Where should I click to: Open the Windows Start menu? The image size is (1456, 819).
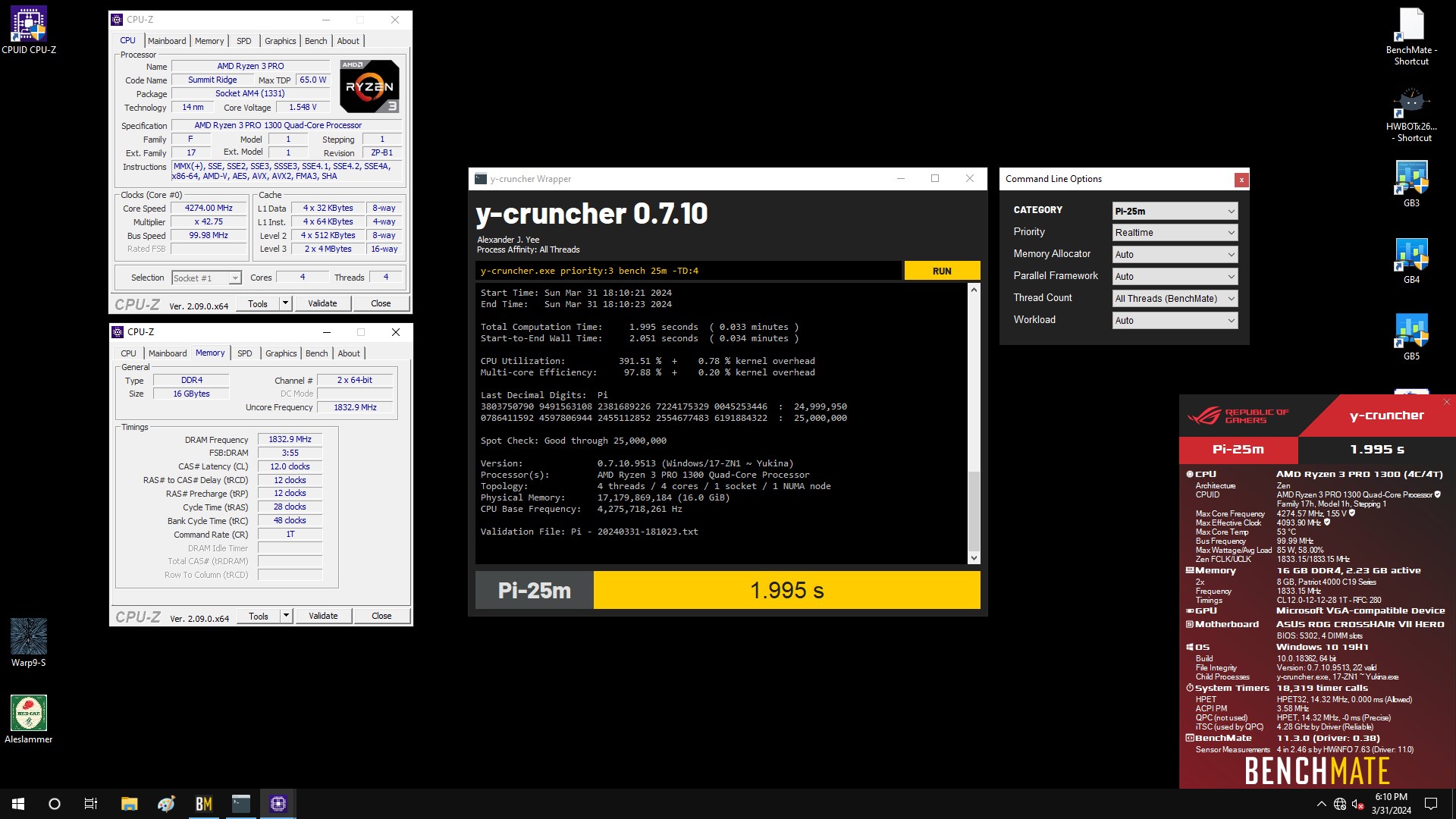(x=18, y=804)
